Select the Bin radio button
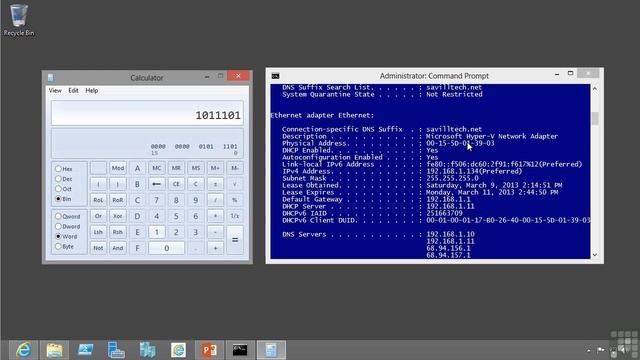This screenshot has width=640, height=360. pos(64,199)
